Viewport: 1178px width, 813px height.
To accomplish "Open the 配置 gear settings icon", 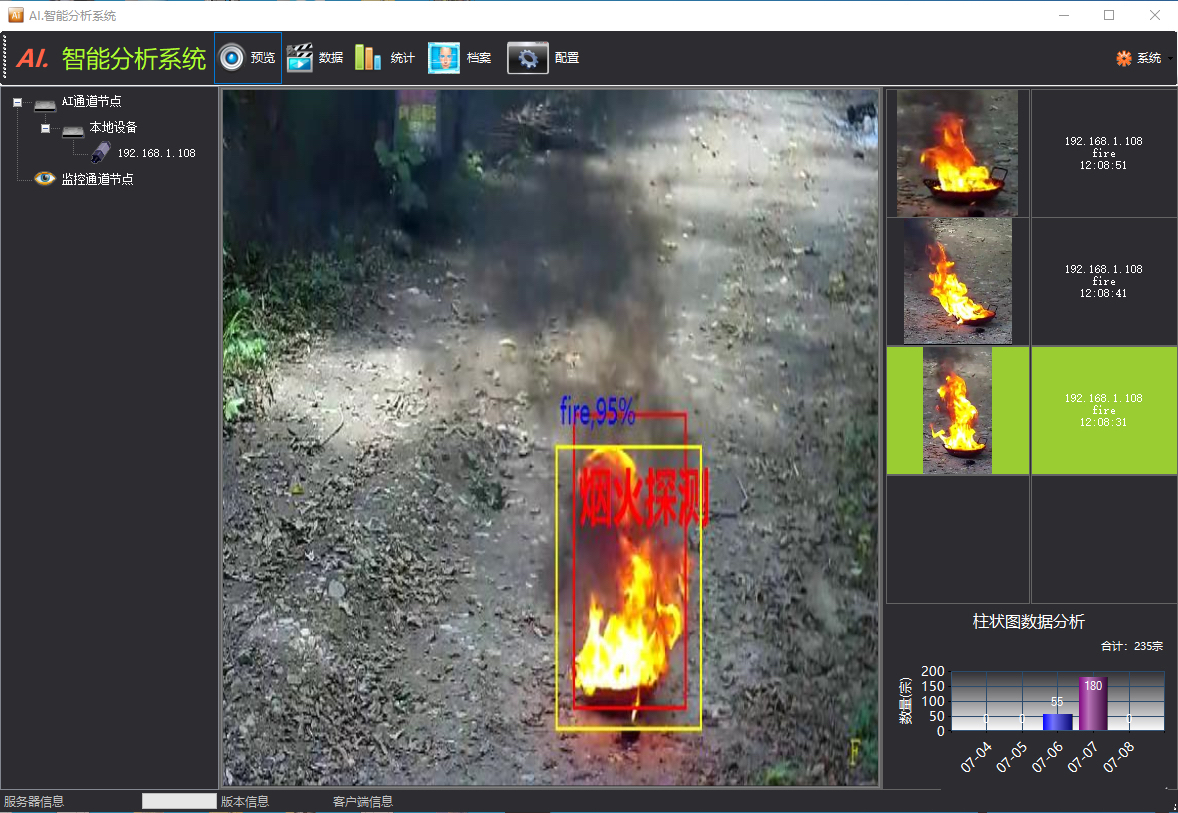I will click(x=527, y=58).
